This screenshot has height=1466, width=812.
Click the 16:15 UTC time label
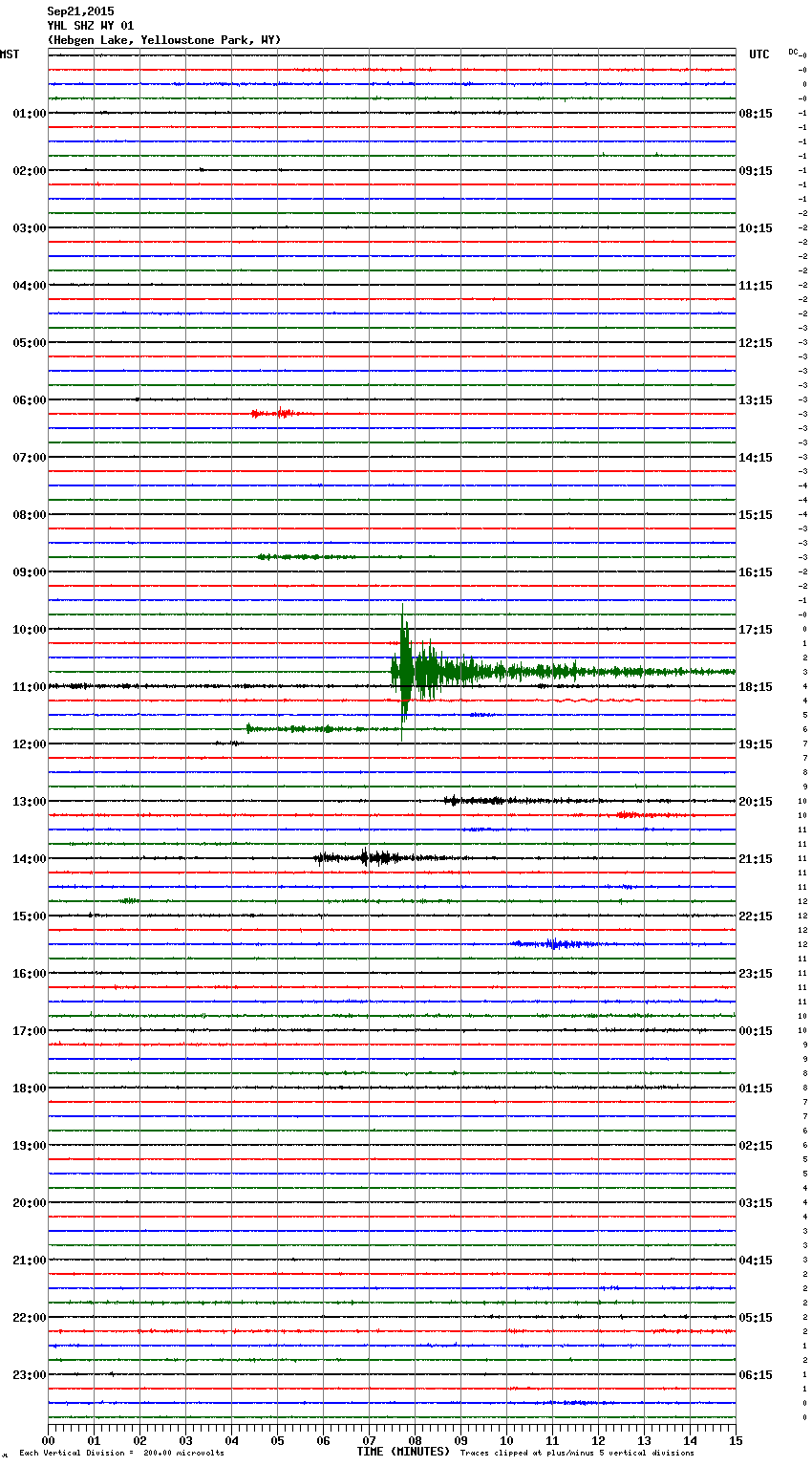tap(756, 572)
